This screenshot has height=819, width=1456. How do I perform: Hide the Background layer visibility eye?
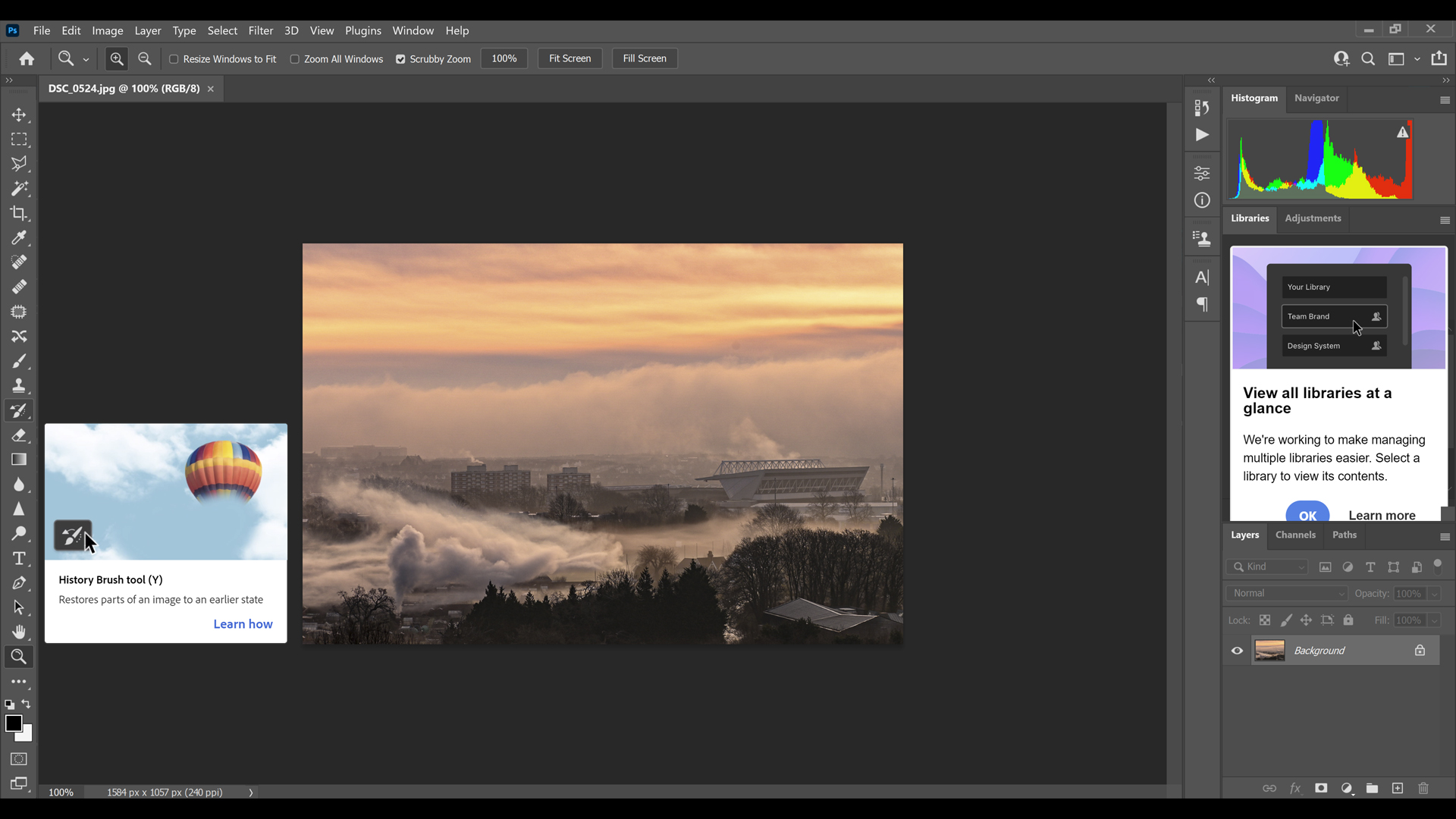(x=1237, y=650)
